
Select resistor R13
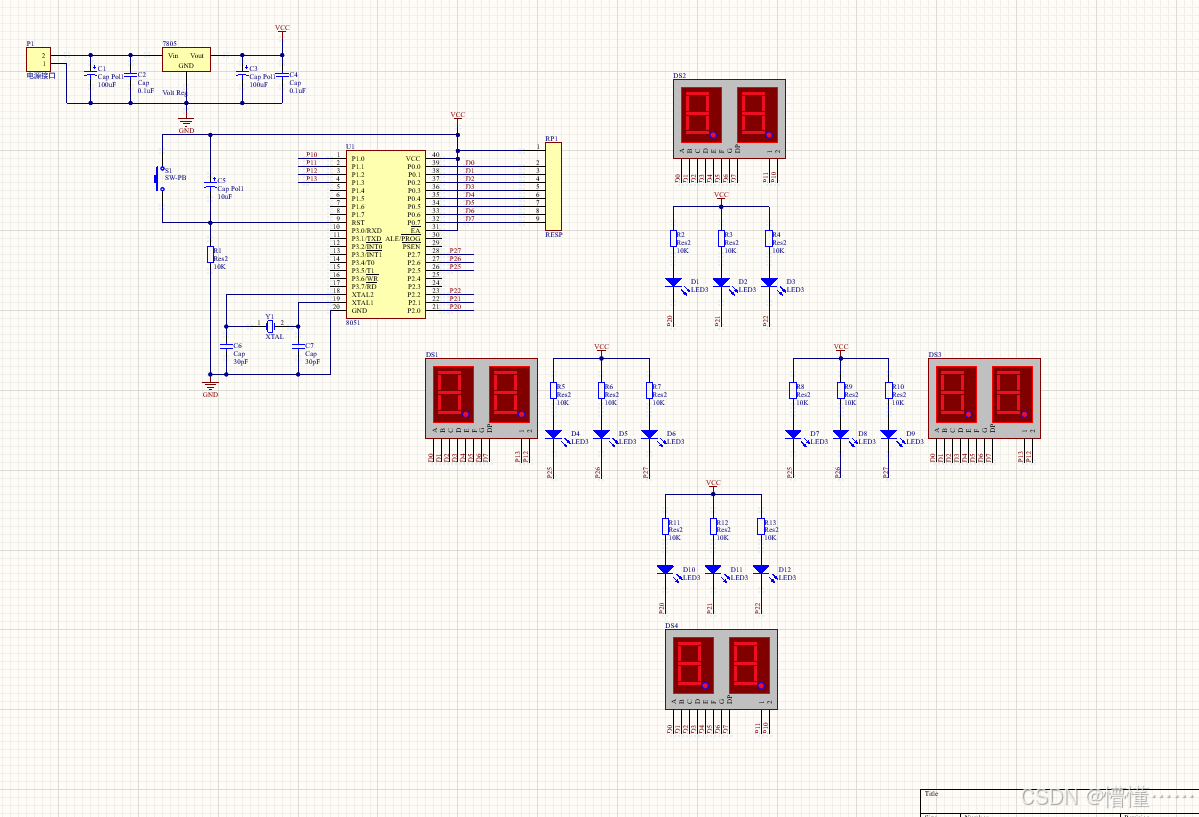(x=761, y=526)
